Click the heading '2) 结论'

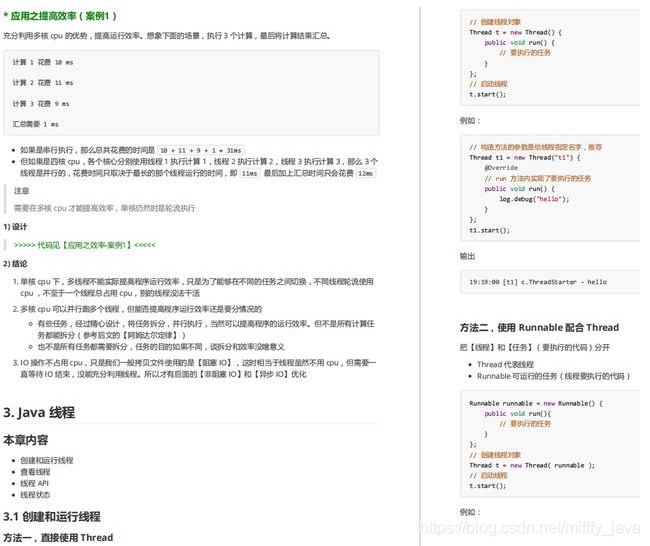pyautogui.click(x=15, y=264)
